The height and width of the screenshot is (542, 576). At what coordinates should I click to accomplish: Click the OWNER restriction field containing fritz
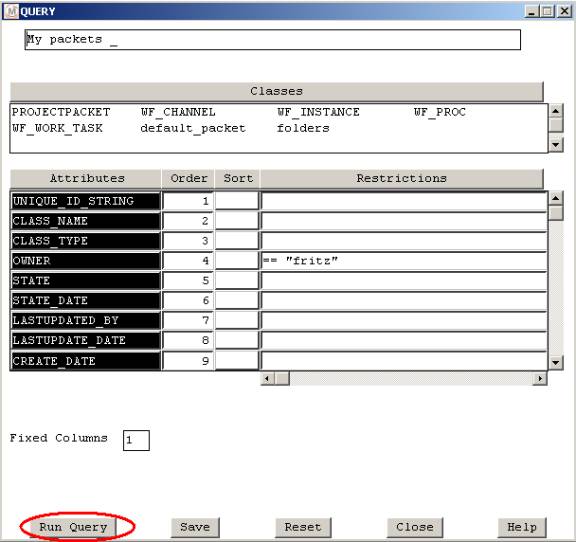[x=404, y=261]
